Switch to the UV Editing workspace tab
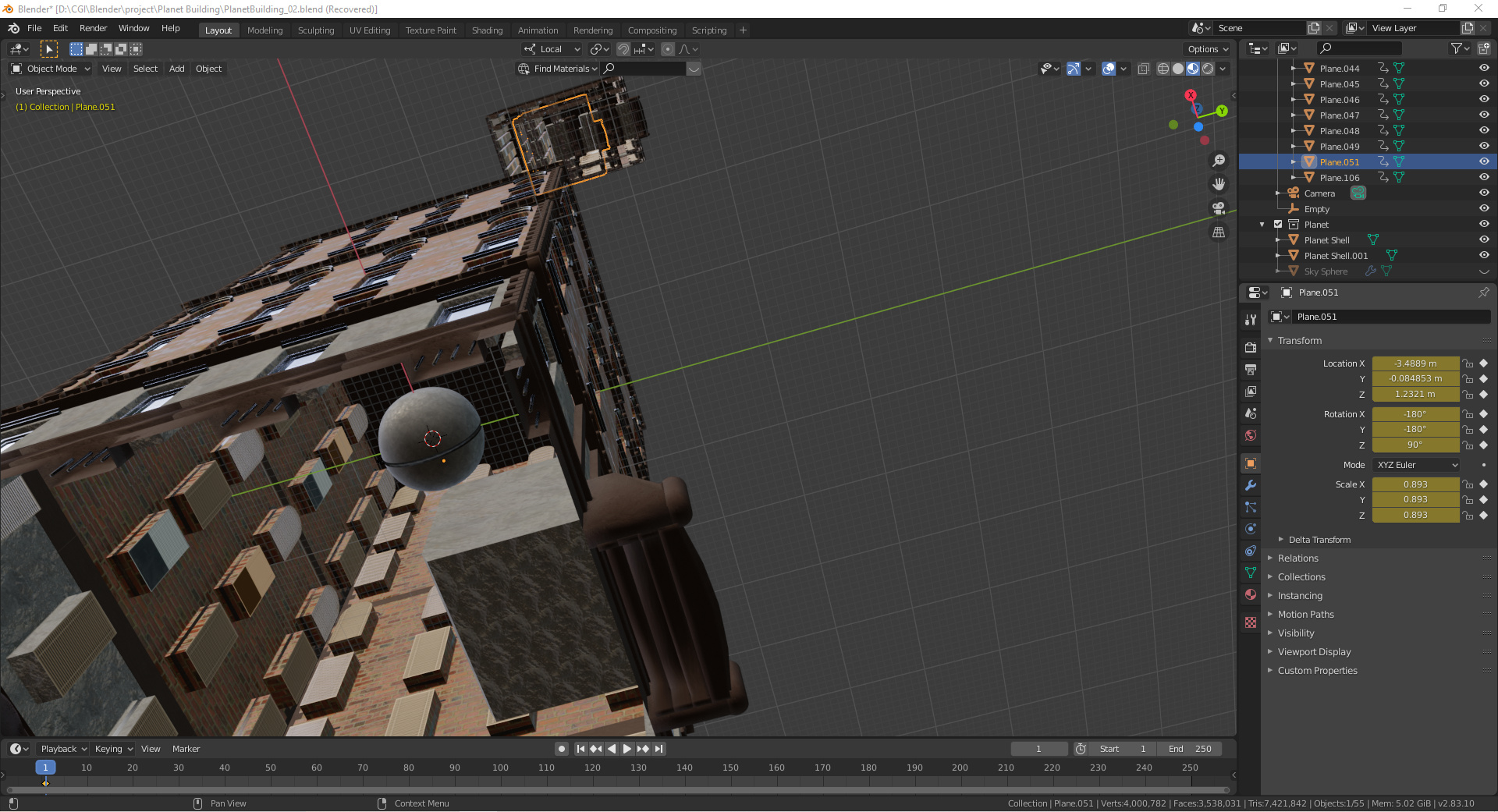This screenshot has width=1498, height=812. tap(370, 30)
